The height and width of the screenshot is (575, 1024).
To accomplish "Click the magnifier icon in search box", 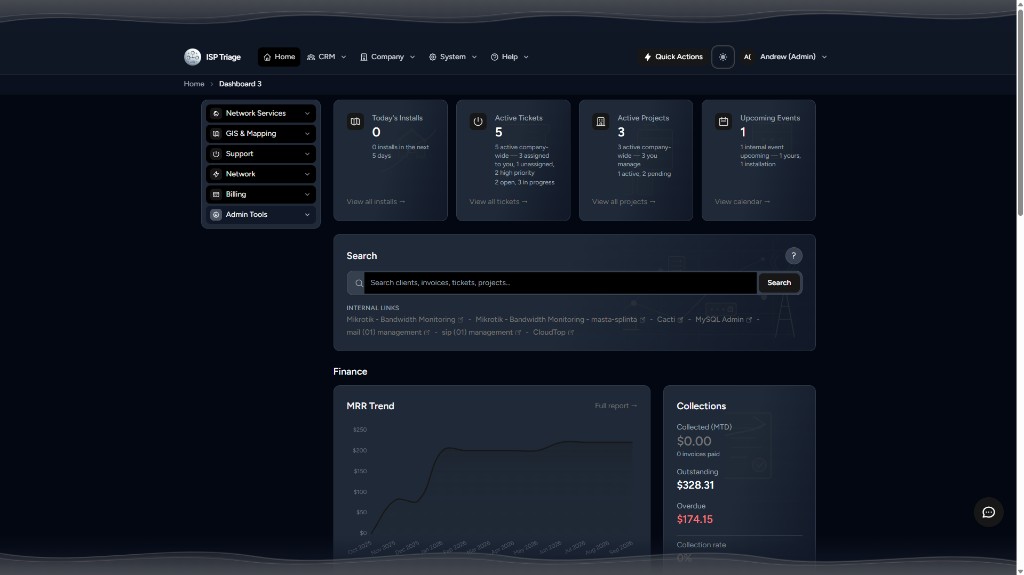I will pyautogui.click(x=359, y=284).
